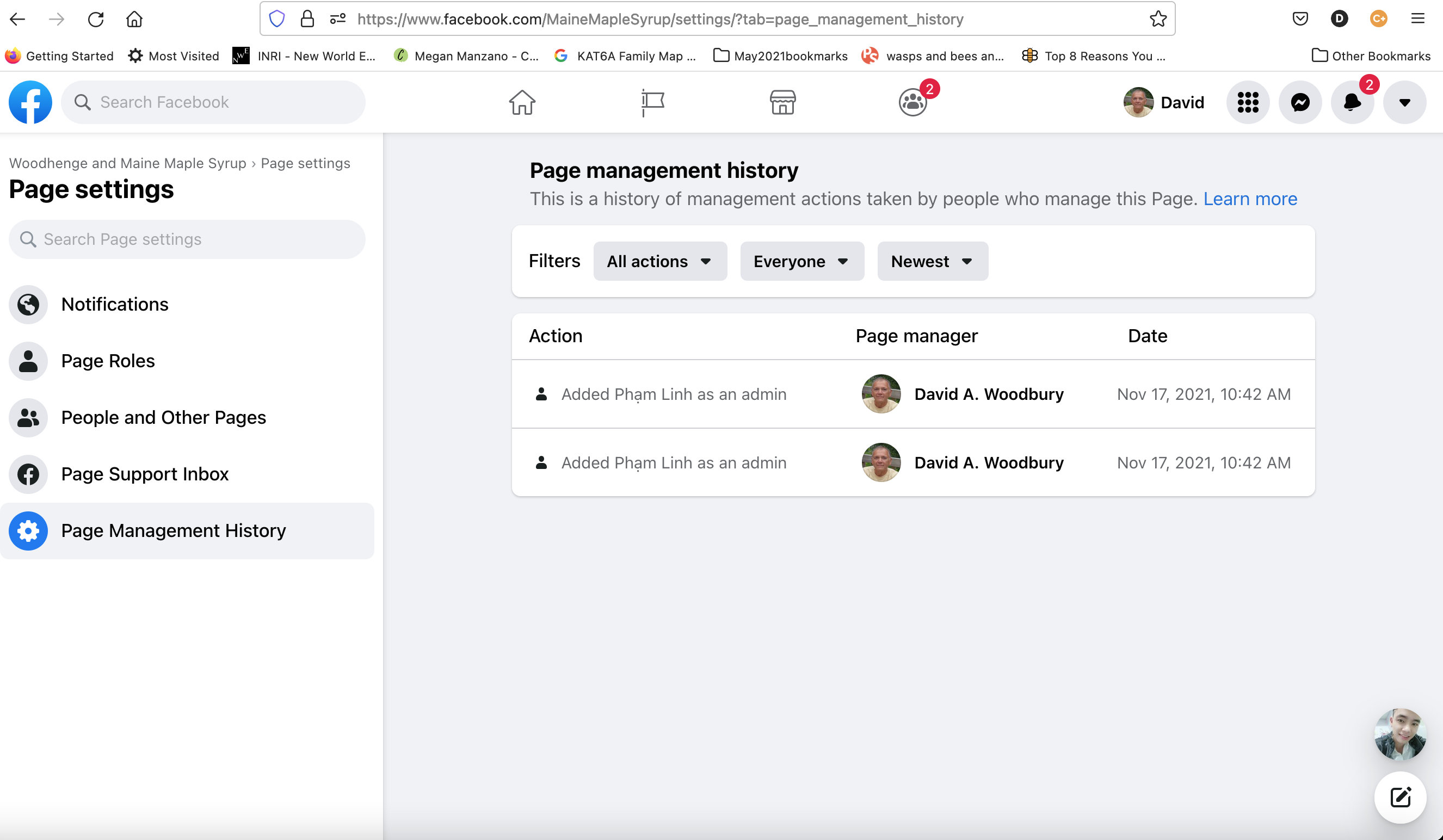Open the account dropdown arrow
The width and height of the screenshot is (1443, 840).
[1404, 102]
